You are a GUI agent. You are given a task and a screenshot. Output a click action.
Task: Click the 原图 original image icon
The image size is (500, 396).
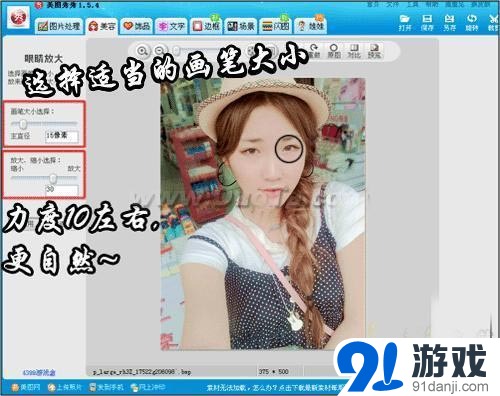pos(334,51)
